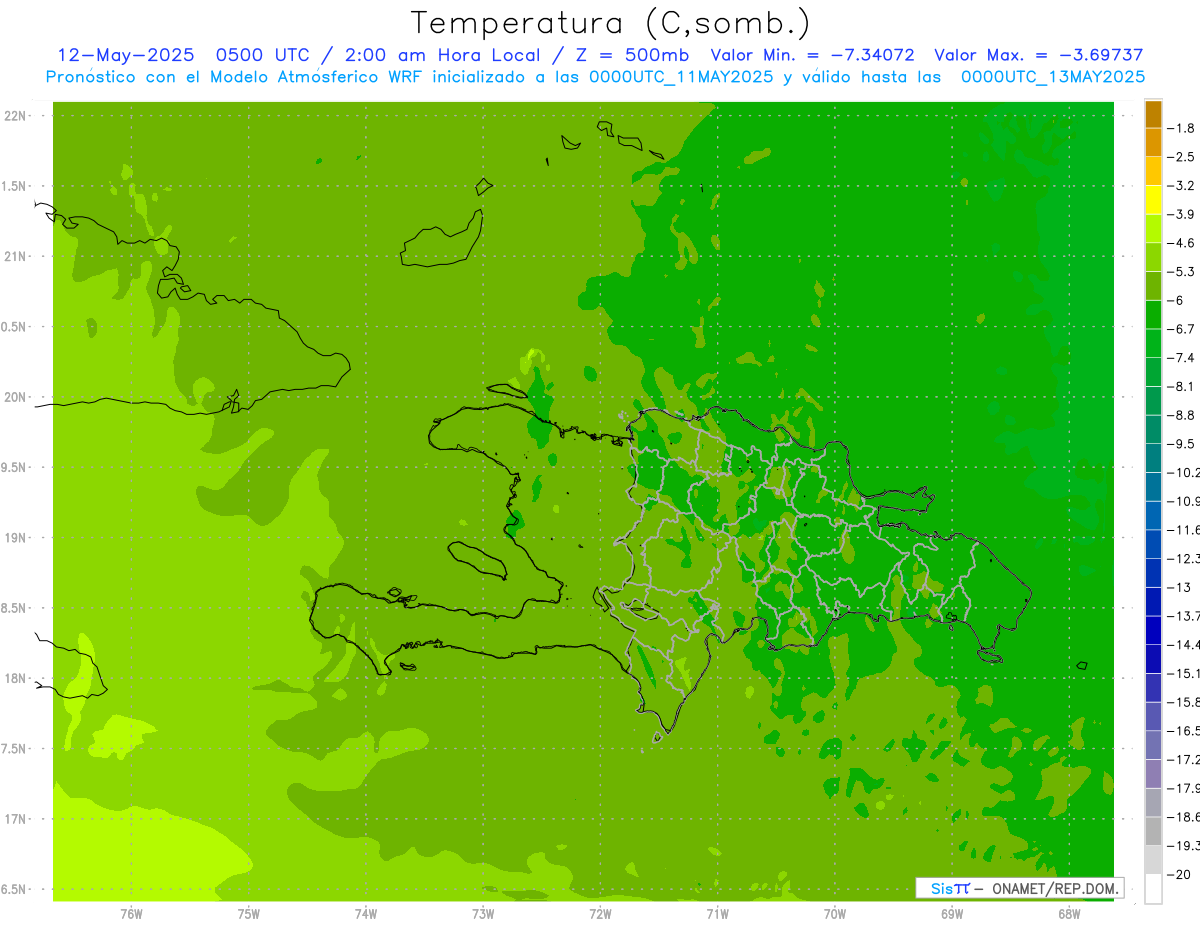Click the "-4.6" colorbar value

[1182, 243]
